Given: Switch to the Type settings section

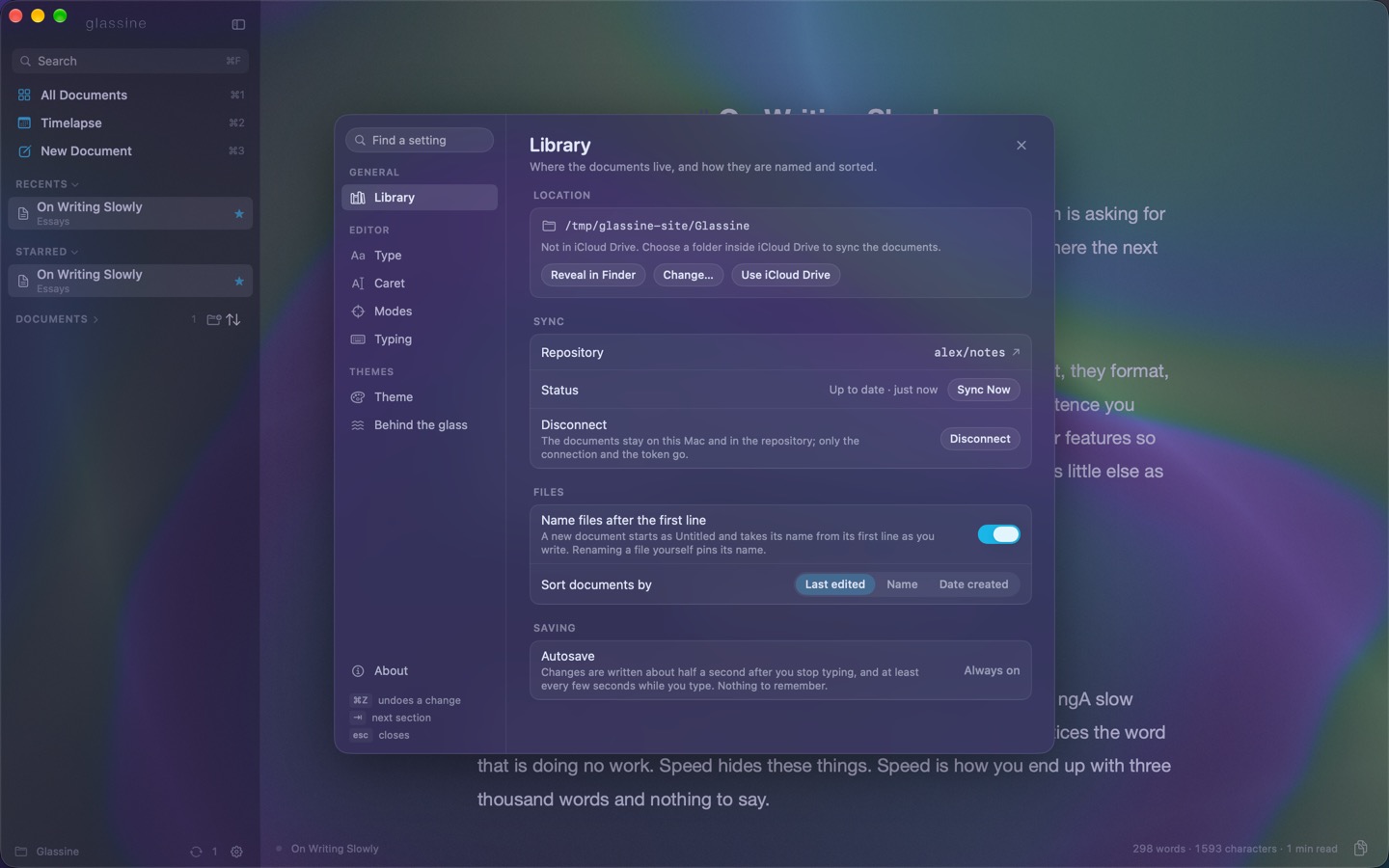Looking at the screenshot, I should (x=420, y=256).
